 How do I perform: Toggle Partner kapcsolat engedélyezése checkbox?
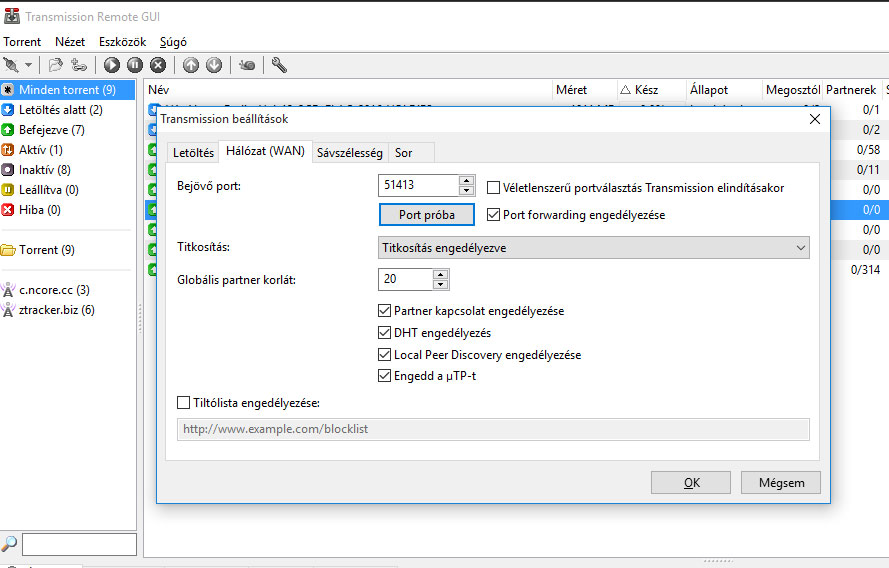384,311
